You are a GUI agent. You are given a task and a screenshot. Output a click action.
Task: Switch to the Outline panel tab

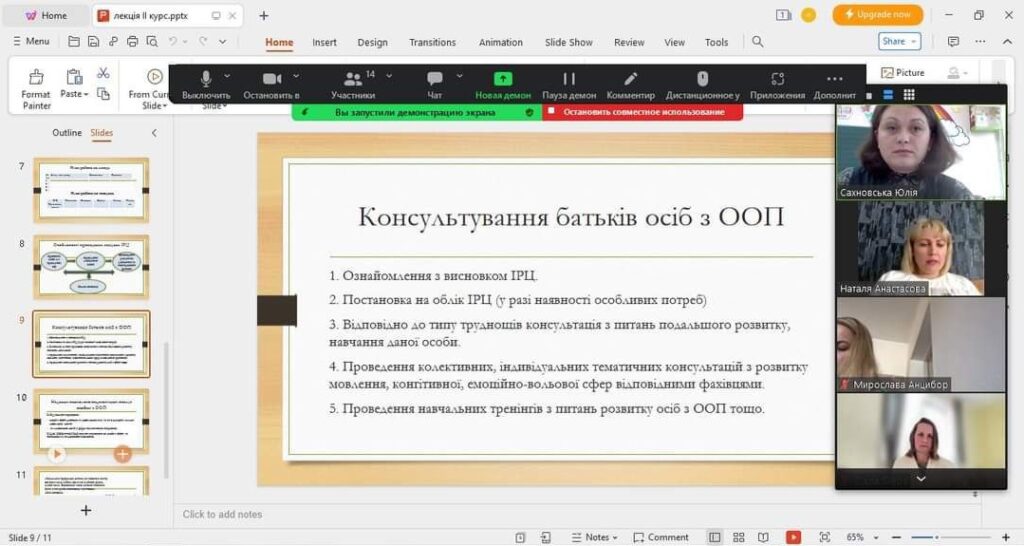pos(67,133)
